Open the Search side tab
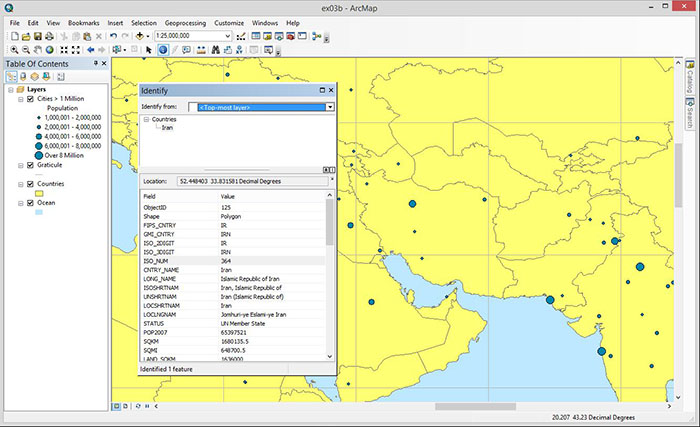The height and width of the screenshot is (427, 700). 690,113
